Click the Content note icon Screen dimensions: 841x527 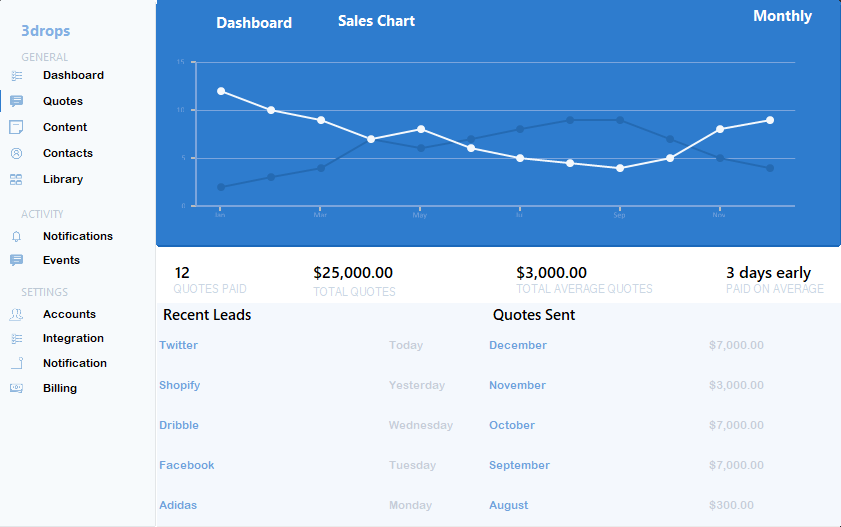click(16, 127)
